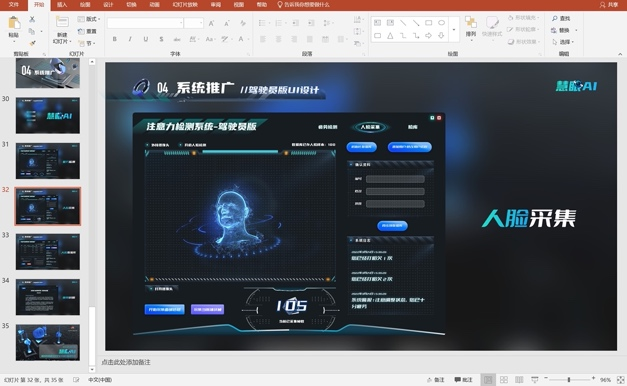Image resolution: width=627 pixels, height=386 pixels.
Task: Choose the right arrow shape
Action: [429, 36]
